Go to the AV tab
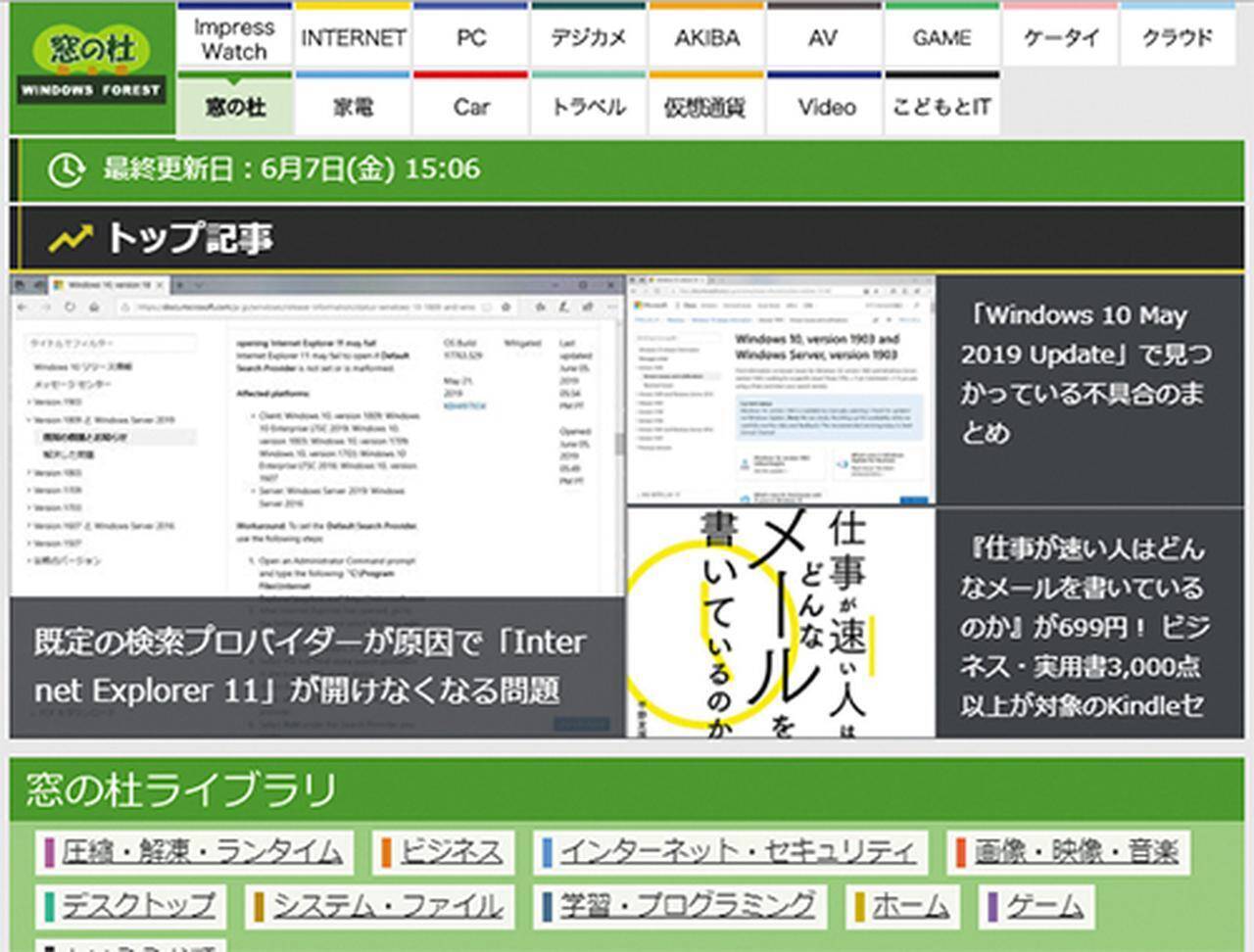Screen dimensions: 1254x952 (x=824, y=37)
